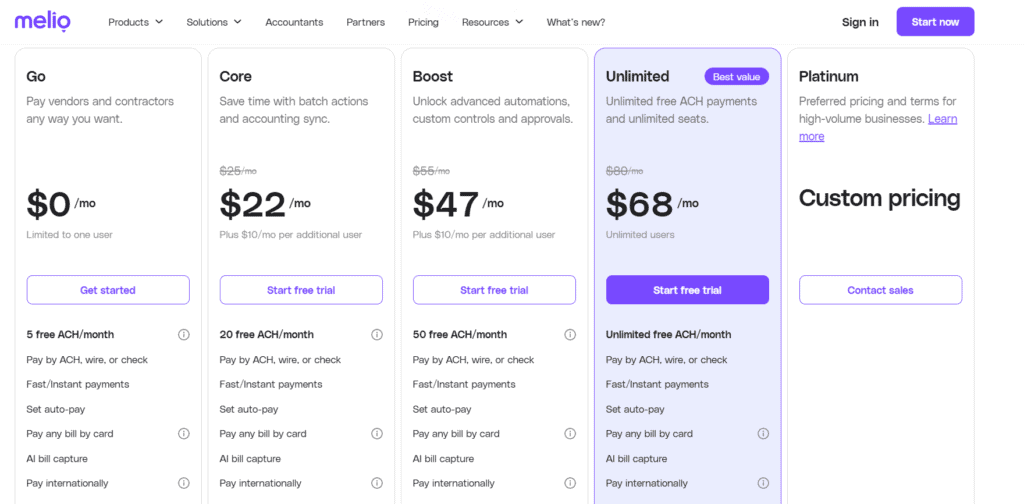Expand the Products dropdown menu
This screenshot has height=504, width=1024.
click(x=135, y=22)
